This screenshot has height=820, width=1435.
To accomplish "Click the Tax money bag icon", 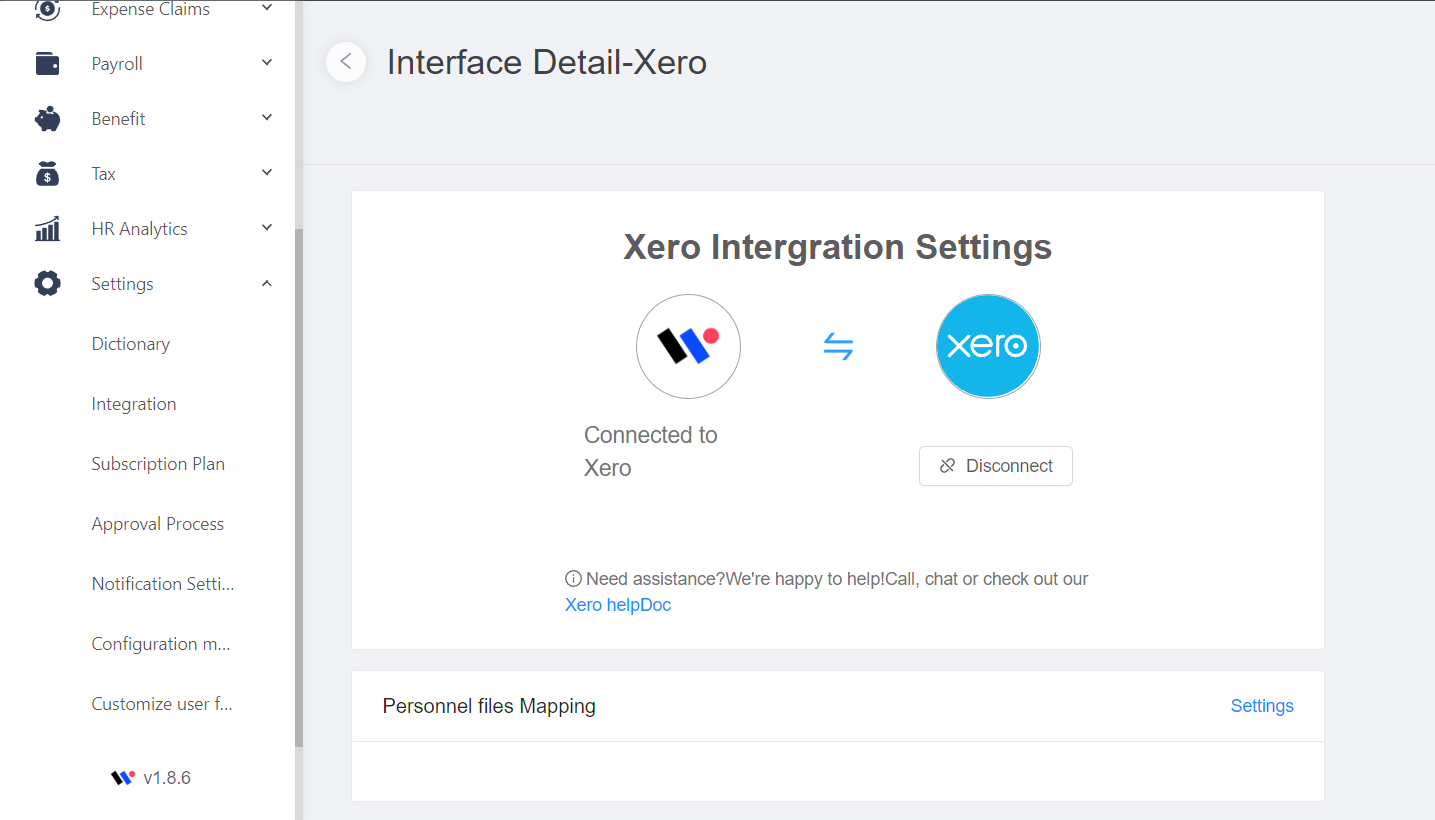I will (47, 174).
